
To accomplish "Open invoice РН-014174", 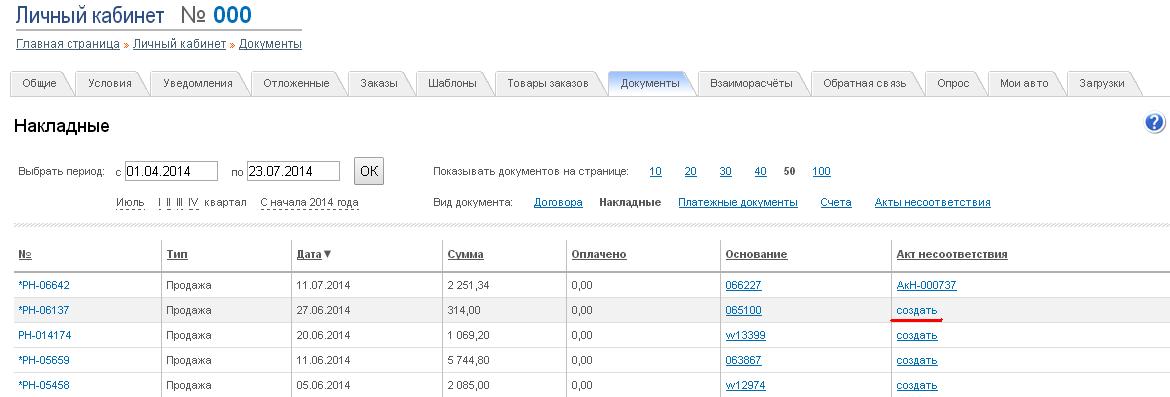I will point(45,335).
